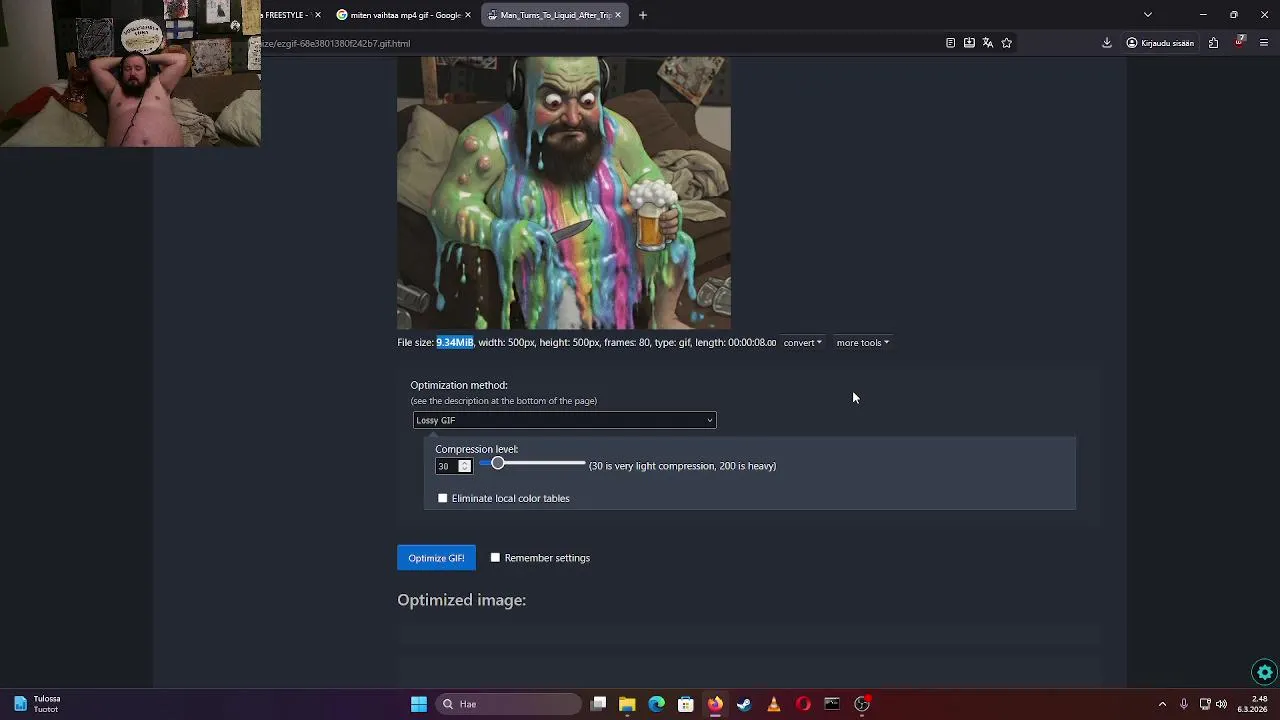Open the Firefox hamburger menu

1264,43
